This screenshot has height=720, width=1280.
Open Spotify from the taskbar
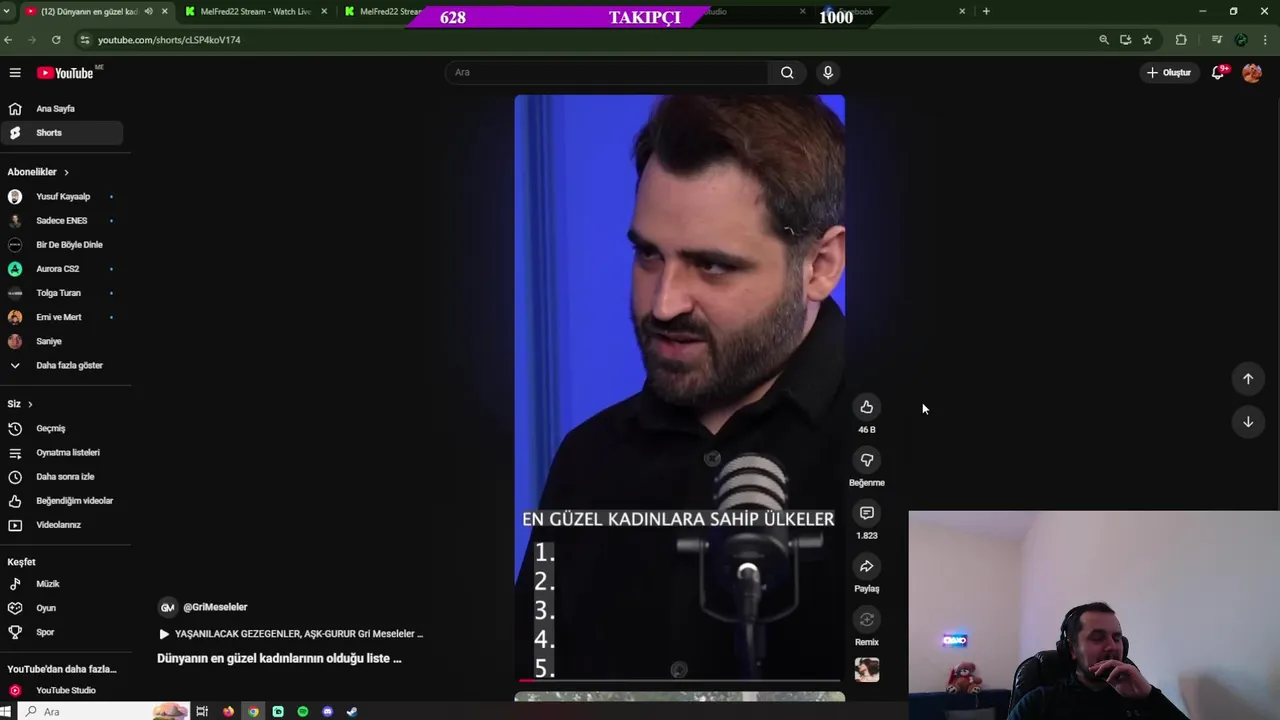[x=303, y=712]
